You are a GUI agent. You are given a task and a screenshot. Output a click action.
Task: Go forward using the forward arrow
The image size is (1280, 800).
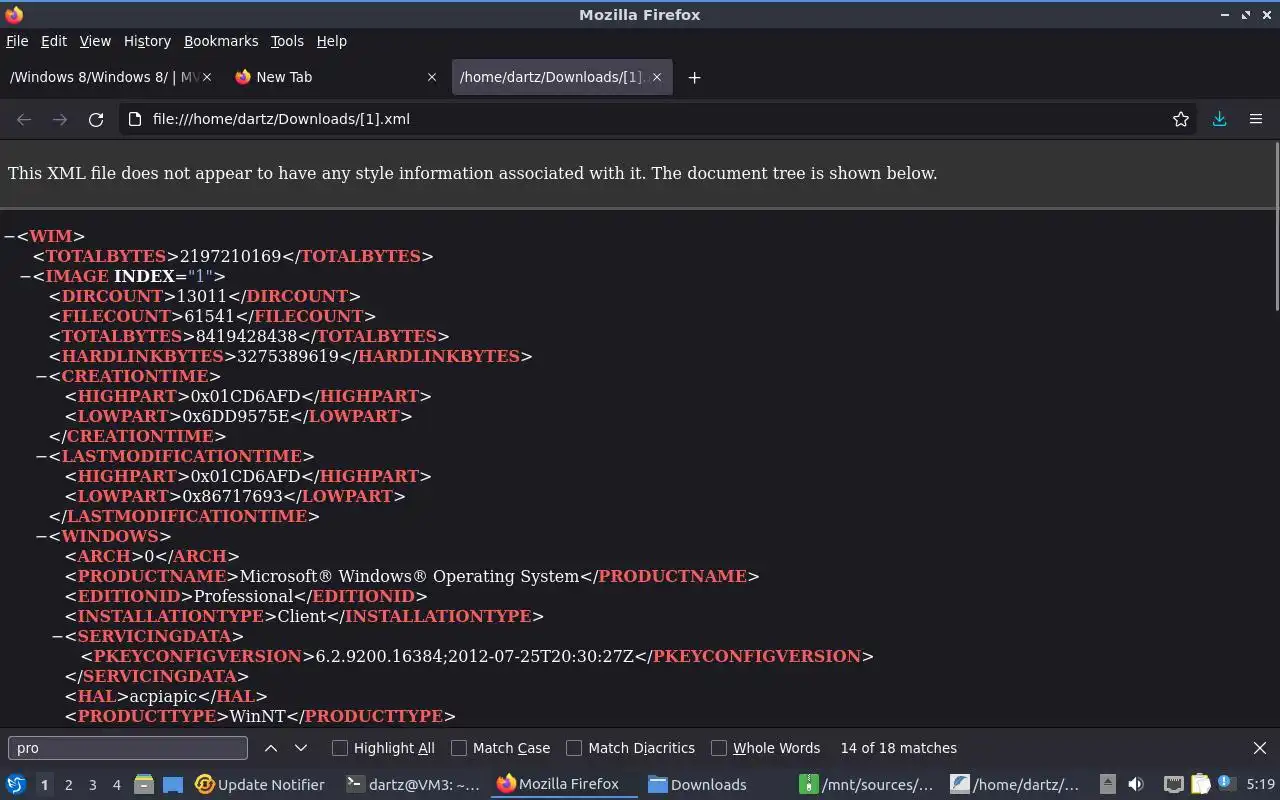[60, 119]
